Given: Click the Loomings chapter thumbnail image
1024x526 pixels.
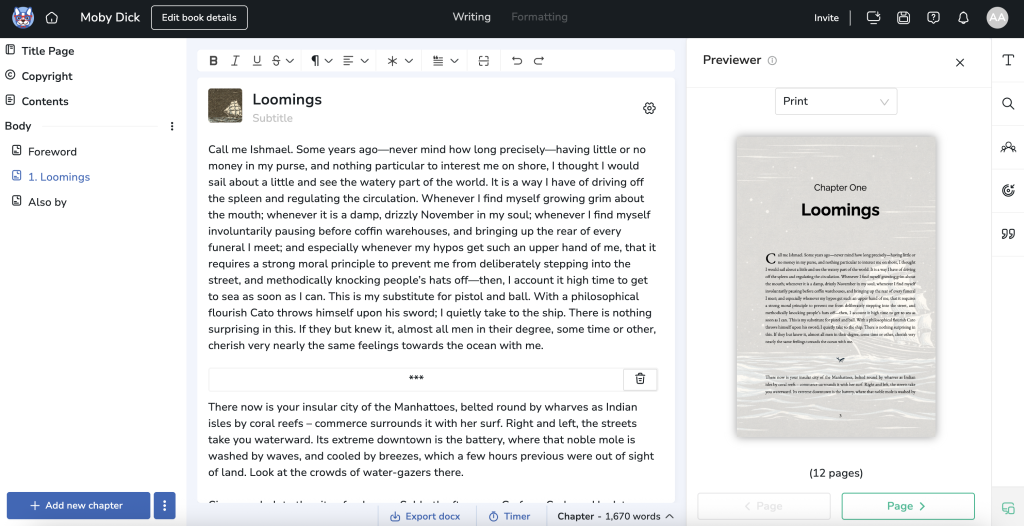Looking at the screenshot, I should [225, 106].
